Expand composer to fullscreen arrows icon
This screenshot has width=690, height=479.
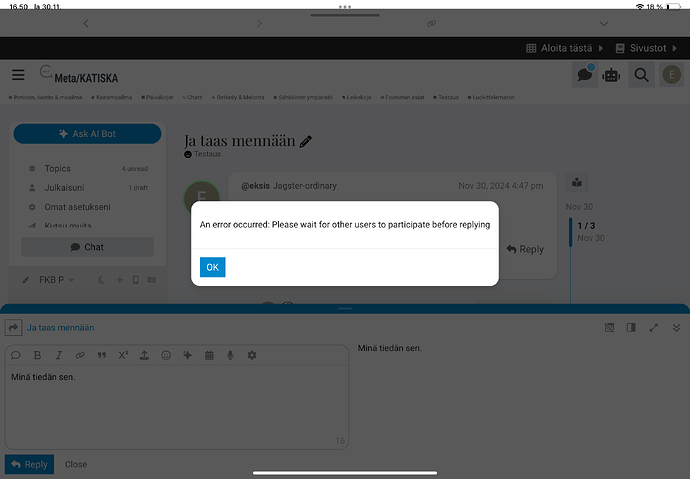click(x=653, y=328)
